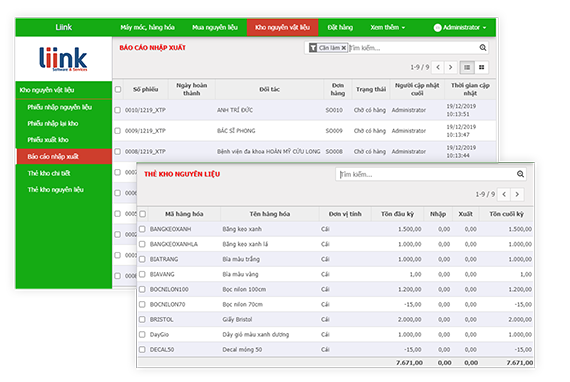Open 'Máy móc, hàng hóa' menu
The image size is (570, 382).
(147, 27)
